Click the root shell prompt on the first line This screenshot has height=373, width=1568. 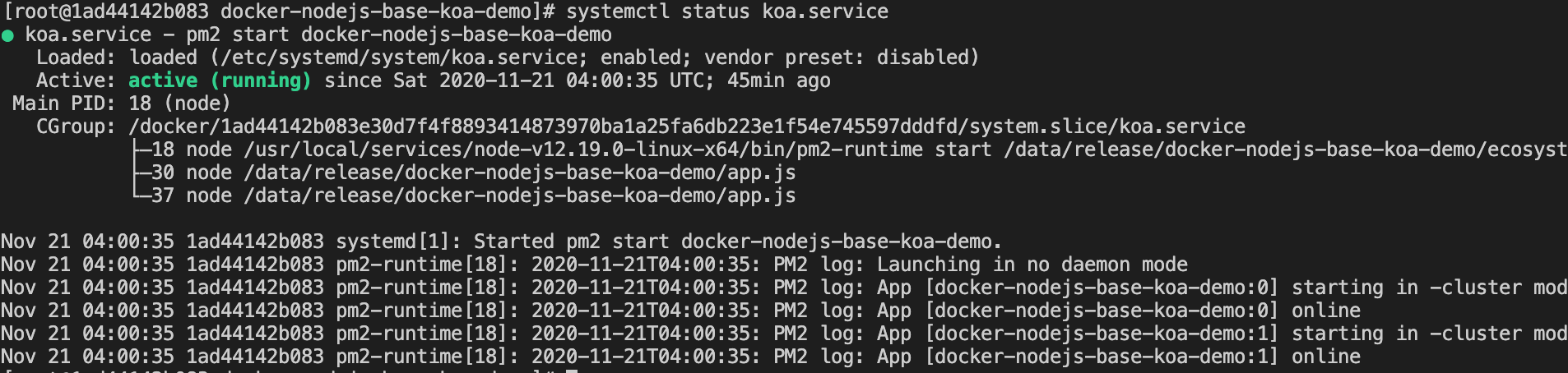coord(278,12)
